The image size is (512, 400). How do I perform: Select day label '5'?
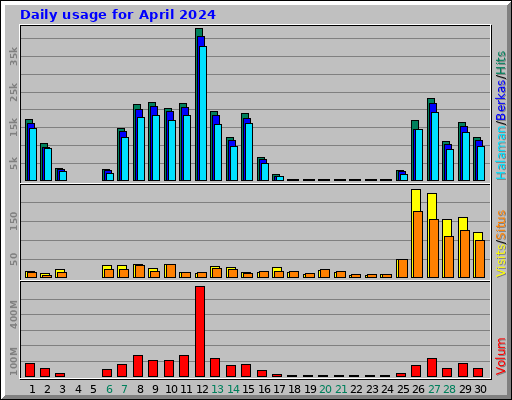(x=93, y=389)
